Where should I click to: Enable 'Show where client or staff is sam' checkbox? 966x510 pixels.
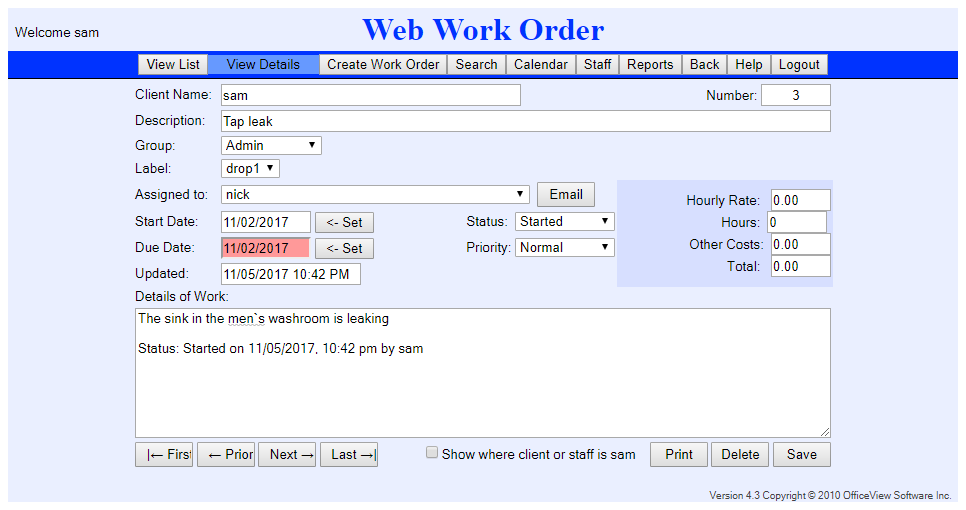click(432, 453)
